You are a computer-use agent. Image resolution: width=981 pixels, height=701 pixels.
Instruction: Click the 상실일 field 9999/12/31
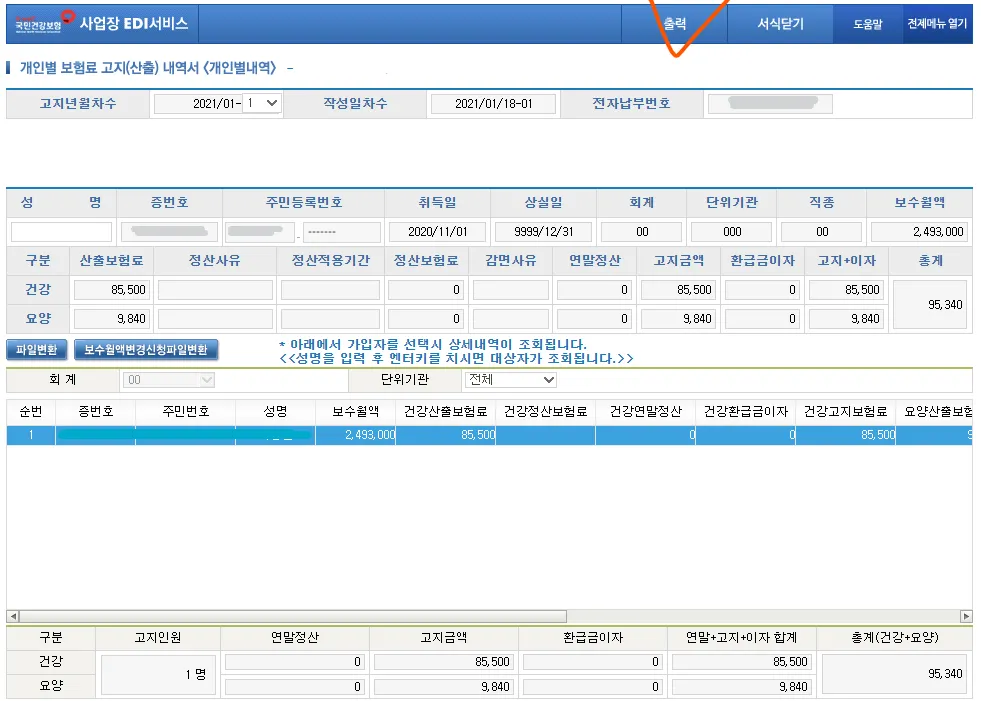[x=543, y=232]
